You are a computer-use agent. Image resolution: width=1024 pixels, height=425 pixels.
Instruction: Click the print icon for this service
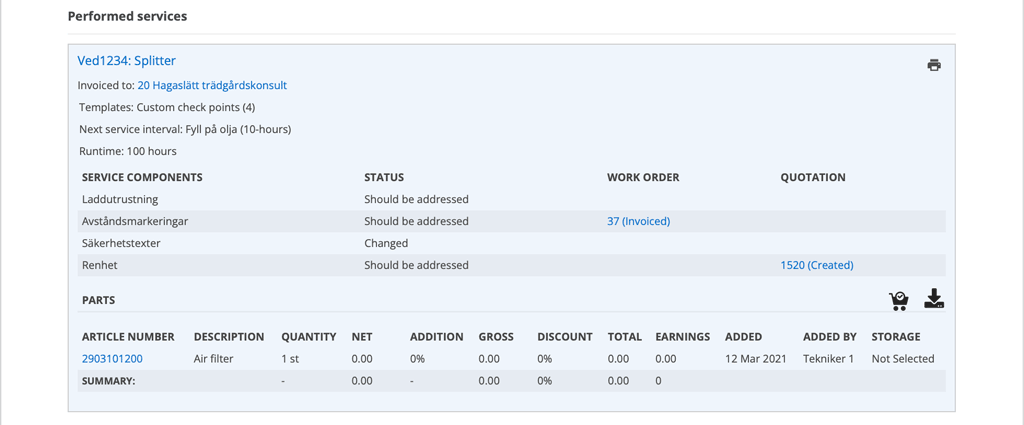(x=934, y=65)
